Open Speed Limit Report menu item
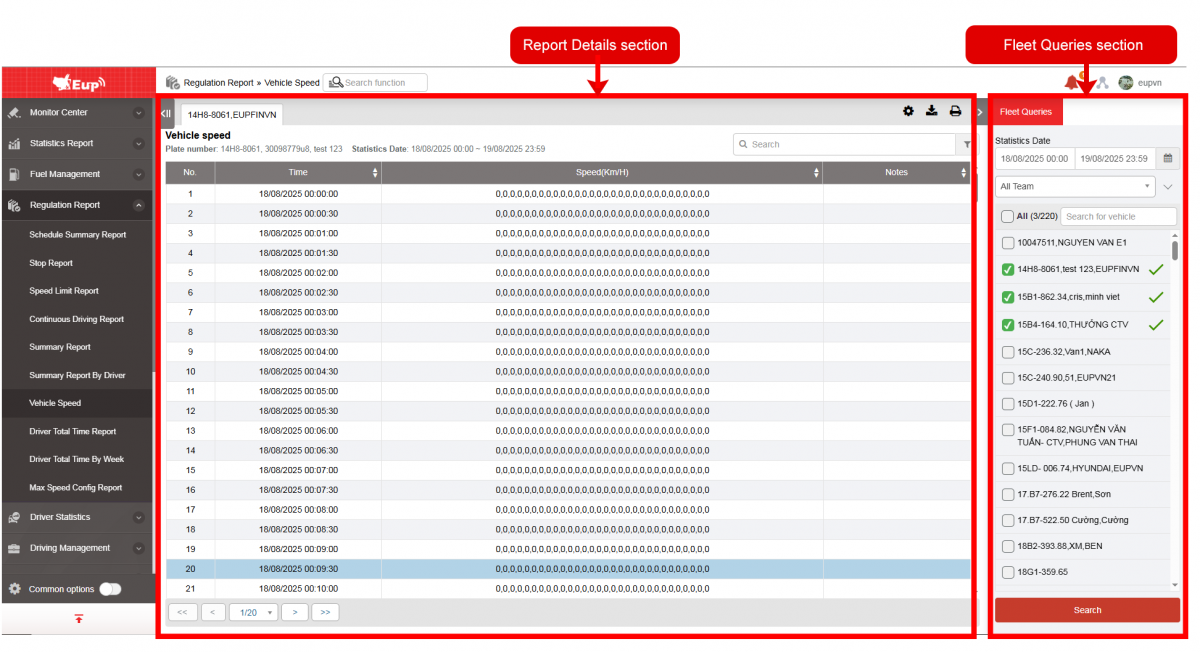 (64, 291)
